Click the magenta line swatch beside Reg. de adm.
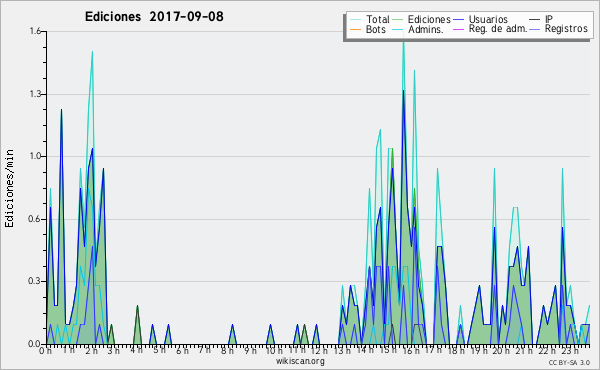Image resolution: width=600 pixels, height=370 pixels. pyautogui.click(x=458, y=29)
